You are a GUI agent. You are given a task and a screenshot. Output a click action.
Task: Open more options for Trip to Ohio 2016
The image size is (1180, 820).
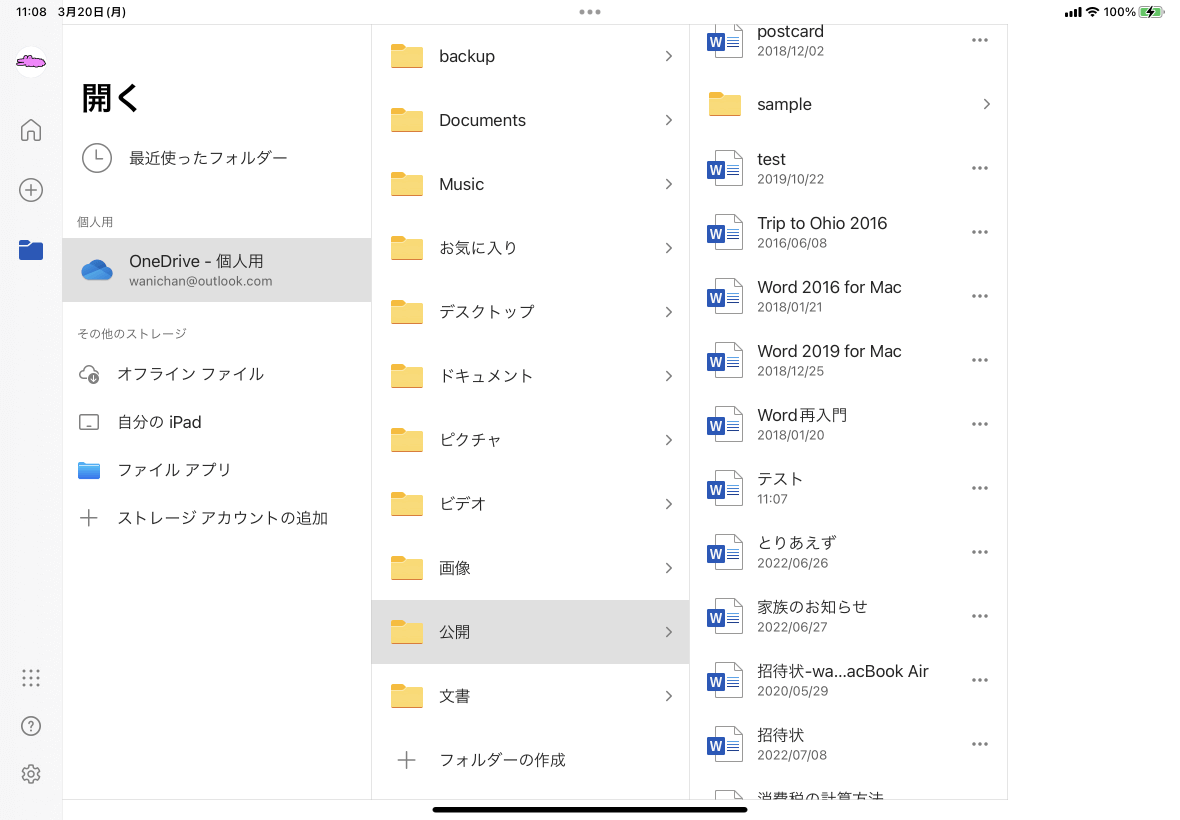[x=980, y=232]
